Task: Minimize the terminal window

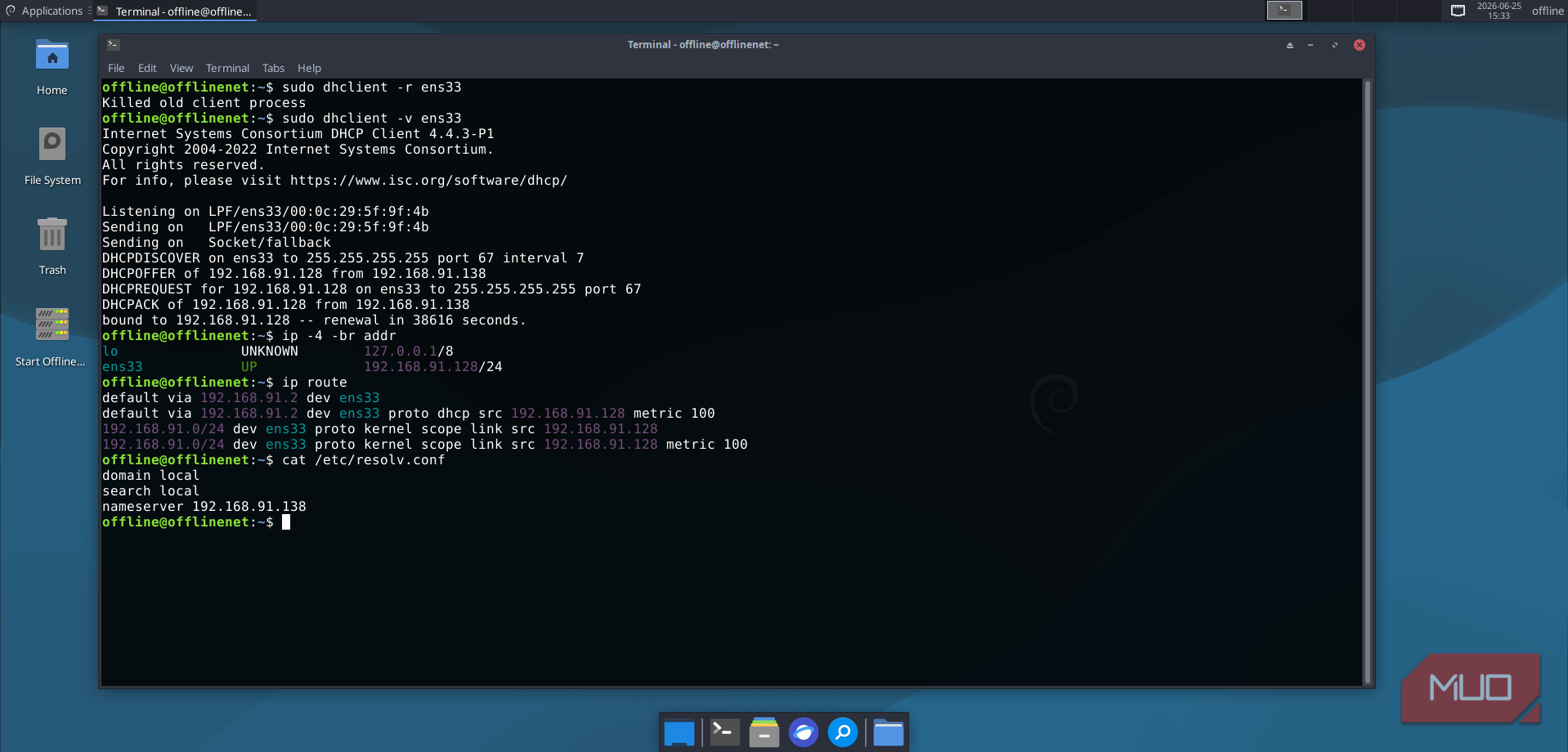Action: (x=1310, y=45)
